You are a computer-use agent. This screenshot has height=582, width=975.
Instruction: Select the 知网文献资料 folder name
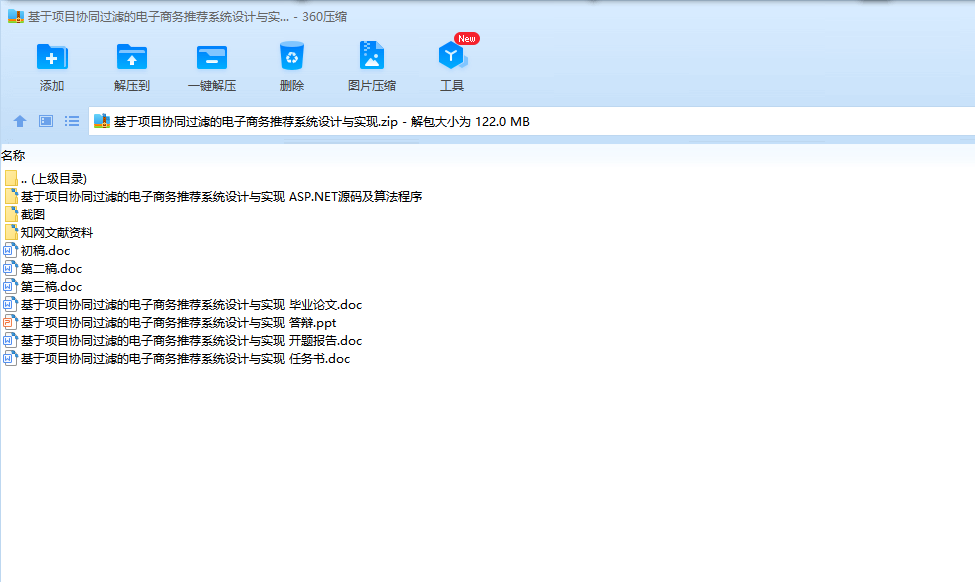[x=57, y=233]
